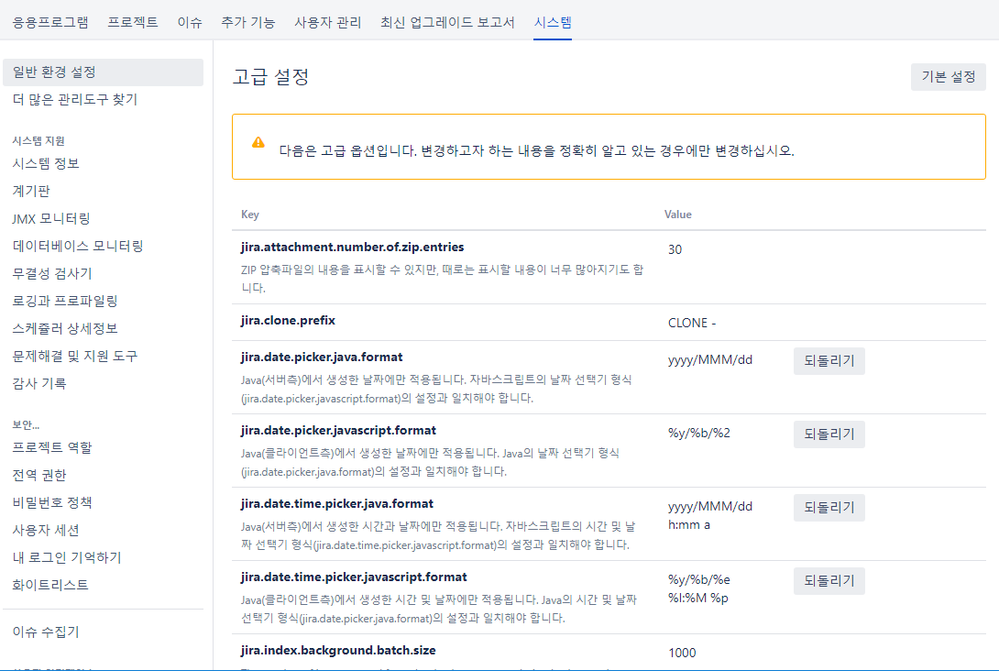Viewport: 999px width, 671px height.
Task: Revert jira.date.picker.javascript.format with 되돌리기
Action: [x=829, y=434]
